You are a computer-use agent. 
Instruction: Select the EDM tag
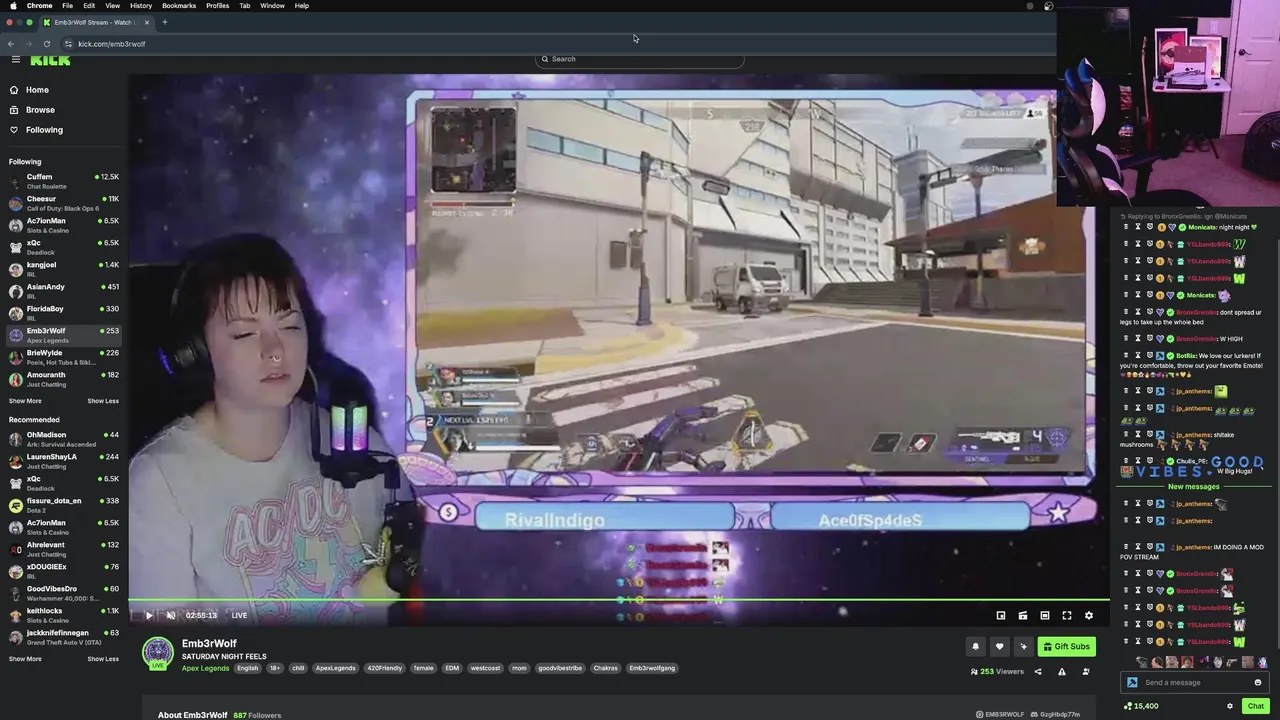[452, 668]
